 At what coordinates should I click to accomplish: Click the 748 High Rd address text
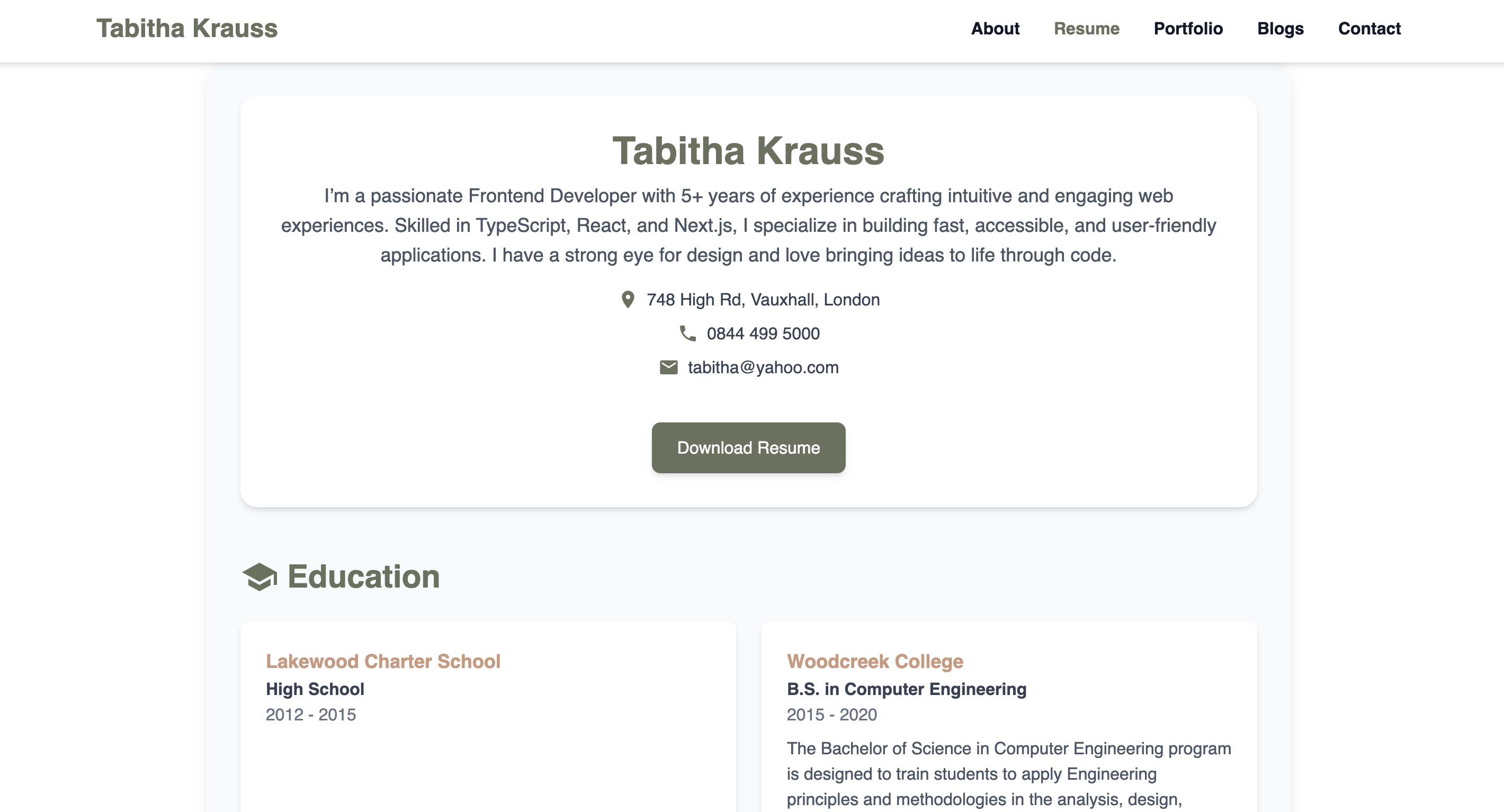pos(763,300)
